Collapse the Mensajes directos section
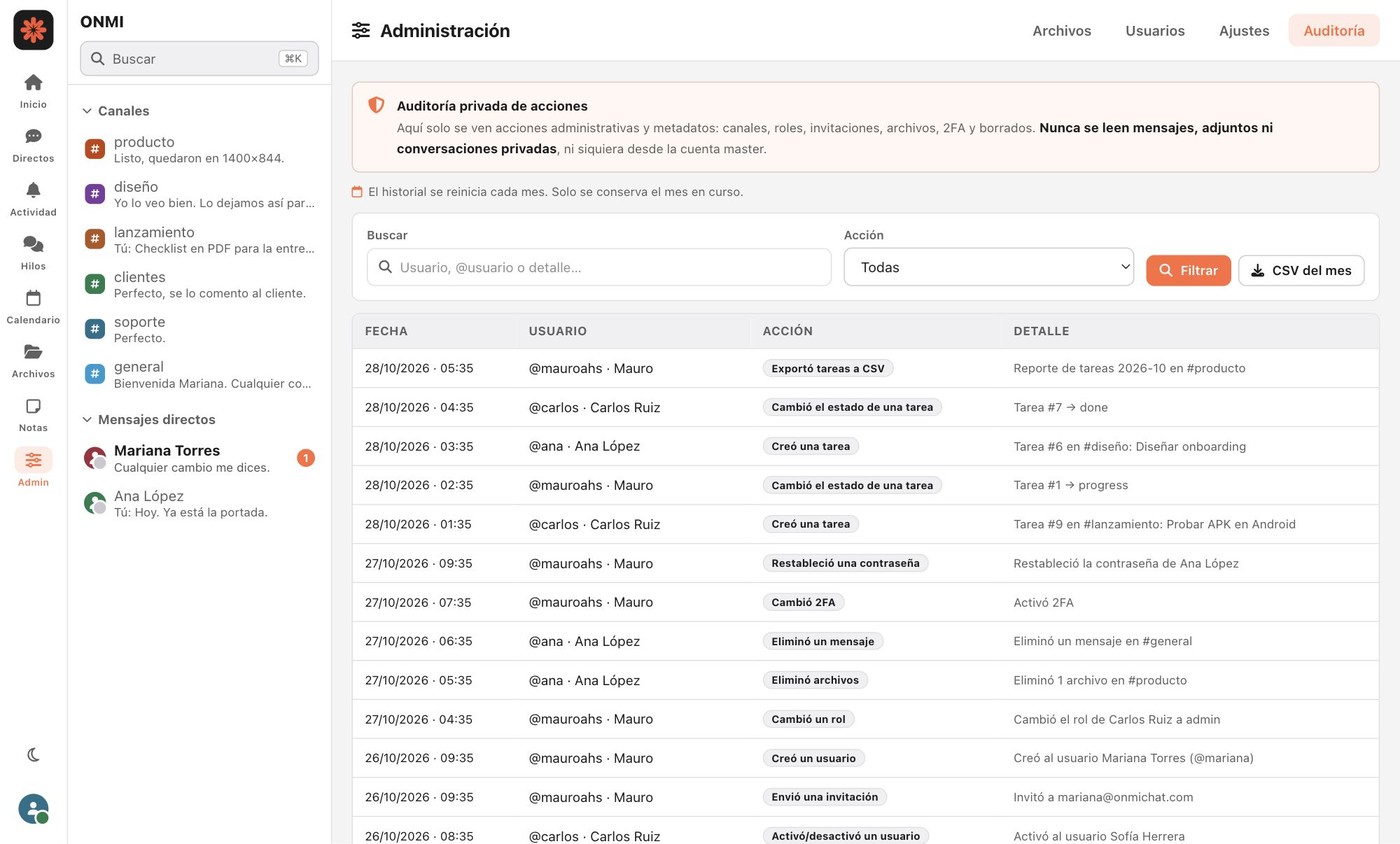This screenshot has height=844, width=1400. pos(148,419)
